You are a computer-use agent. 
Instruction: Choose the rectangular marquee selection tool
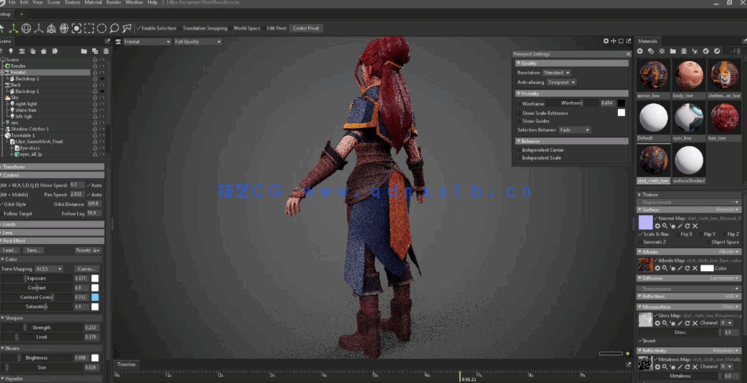coord(89,28)
